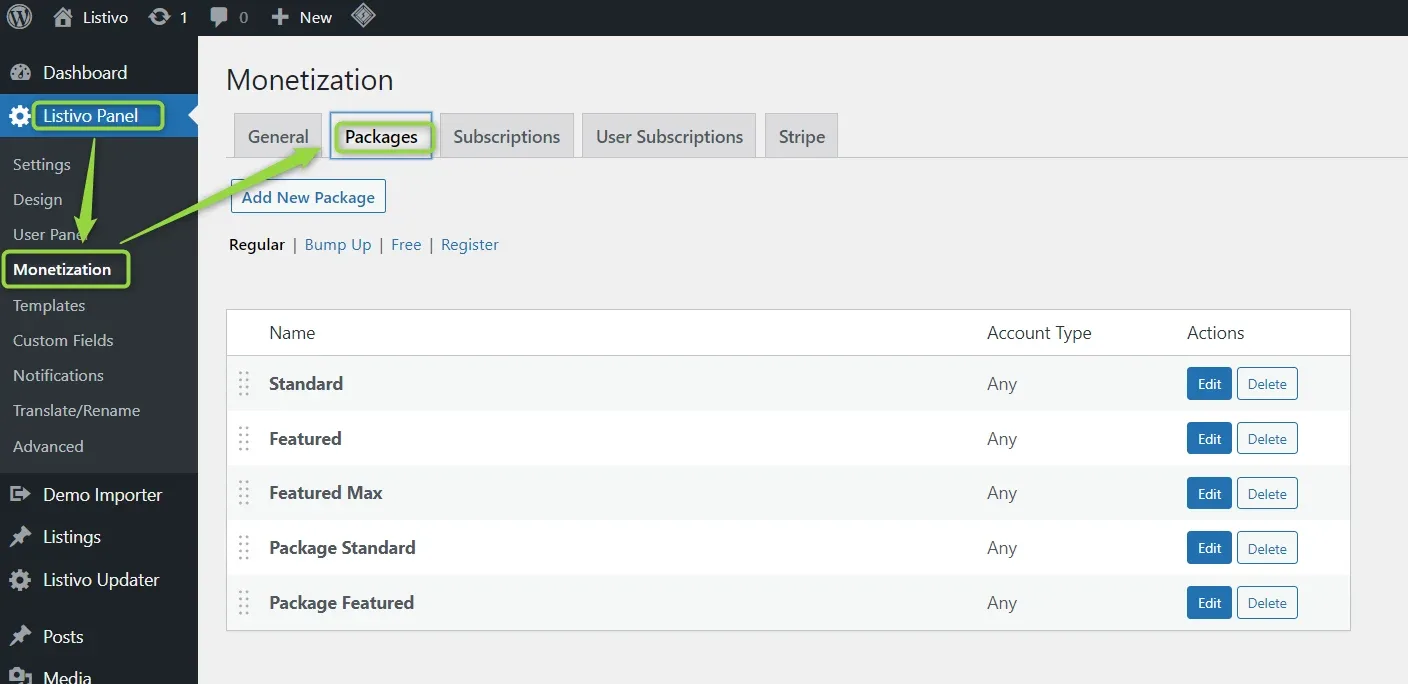The width and height of the screenshot is (1408, 684).
Task: Go to Settings submenu item
Action: tap(42, 165)
